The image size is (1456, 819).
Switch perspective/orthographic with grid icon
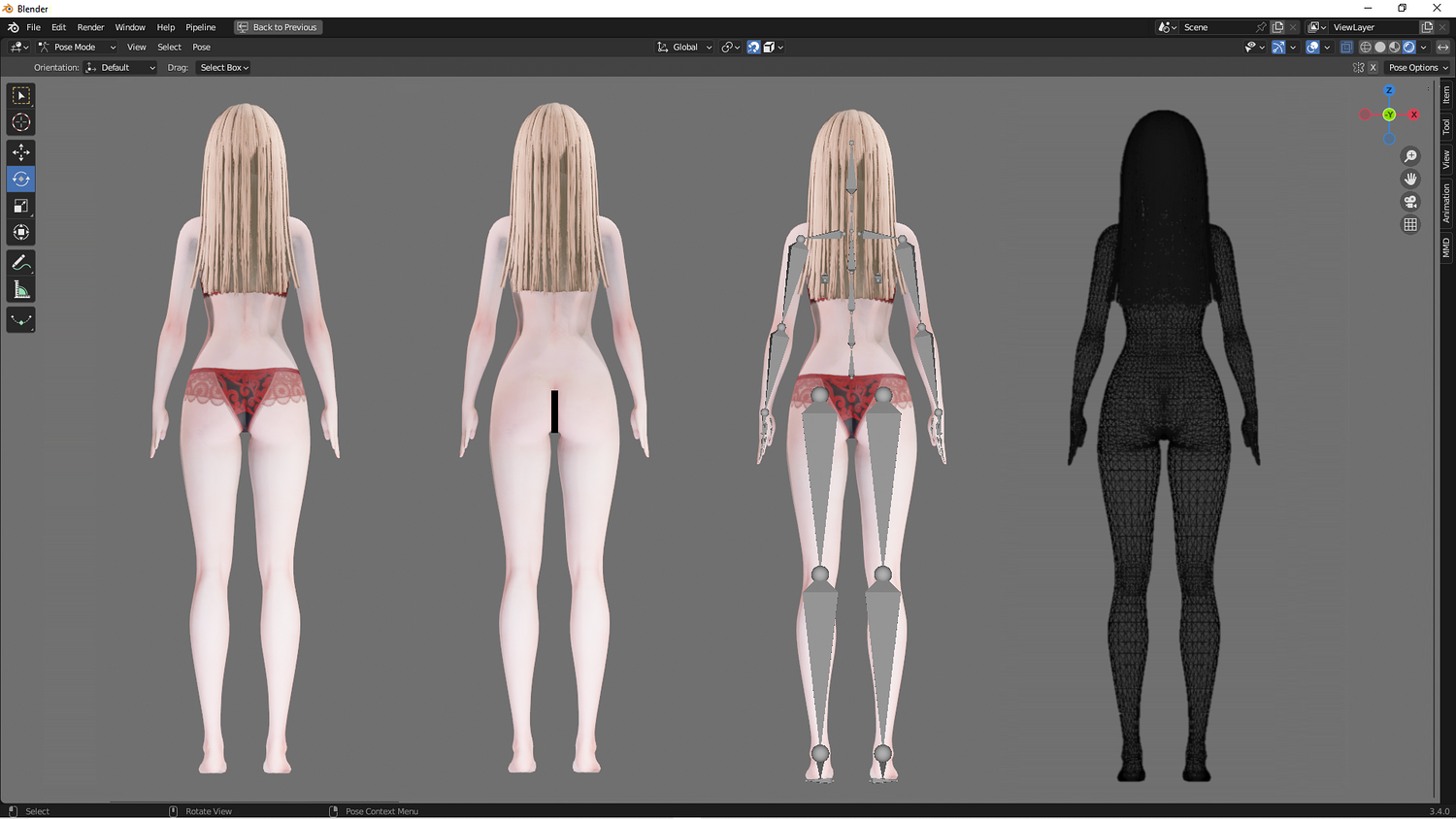point(1410,224)
